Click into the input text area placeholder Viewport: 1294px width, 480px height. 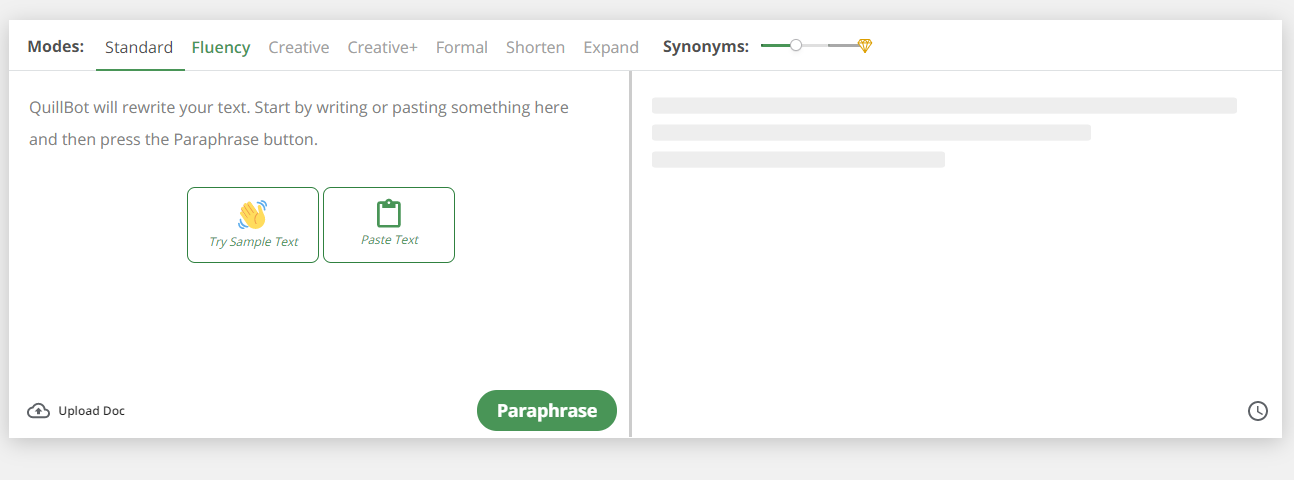(299, 123)
